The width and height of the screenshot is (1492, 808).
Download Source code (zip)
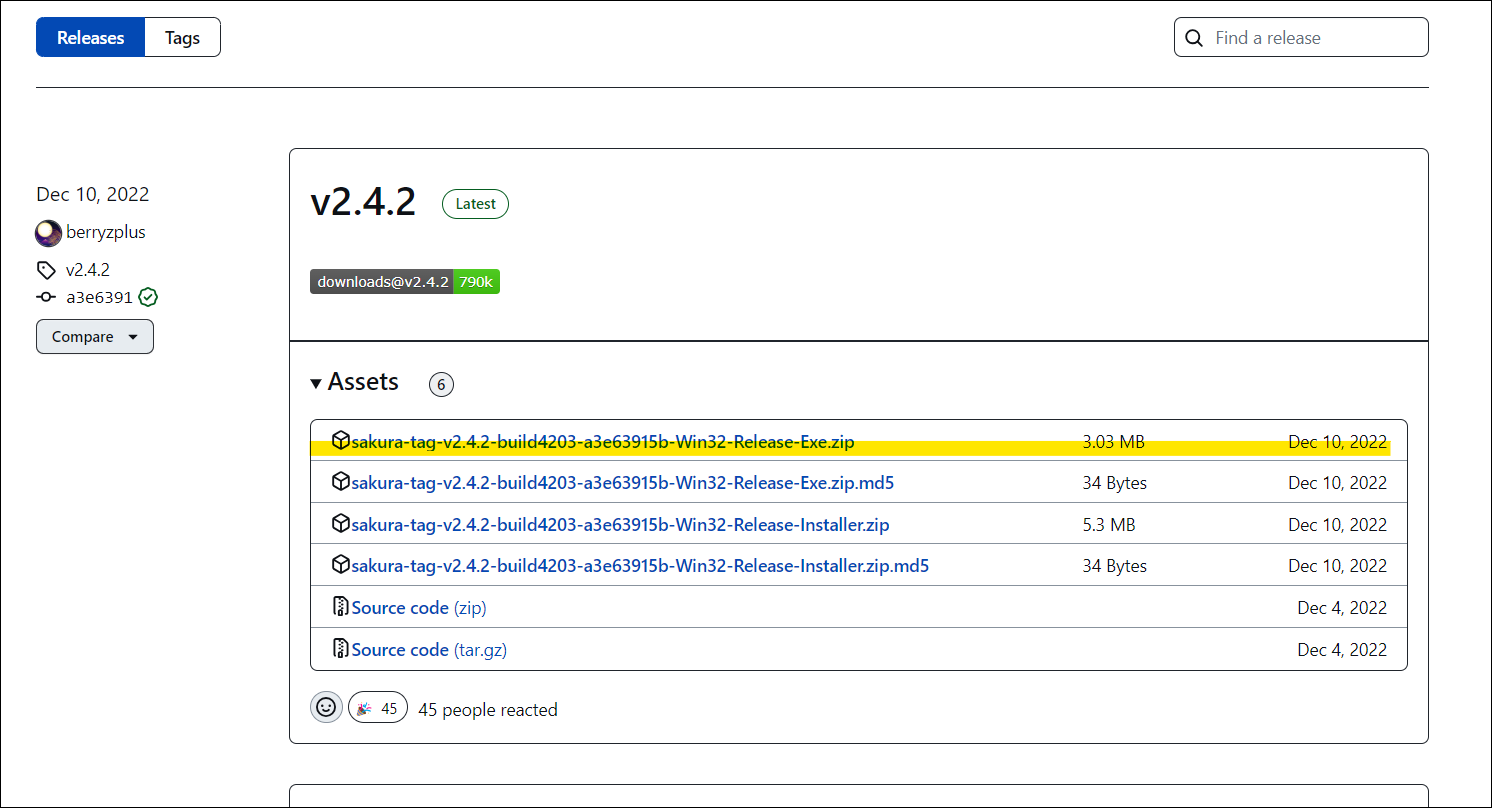[x=419, y=608]
